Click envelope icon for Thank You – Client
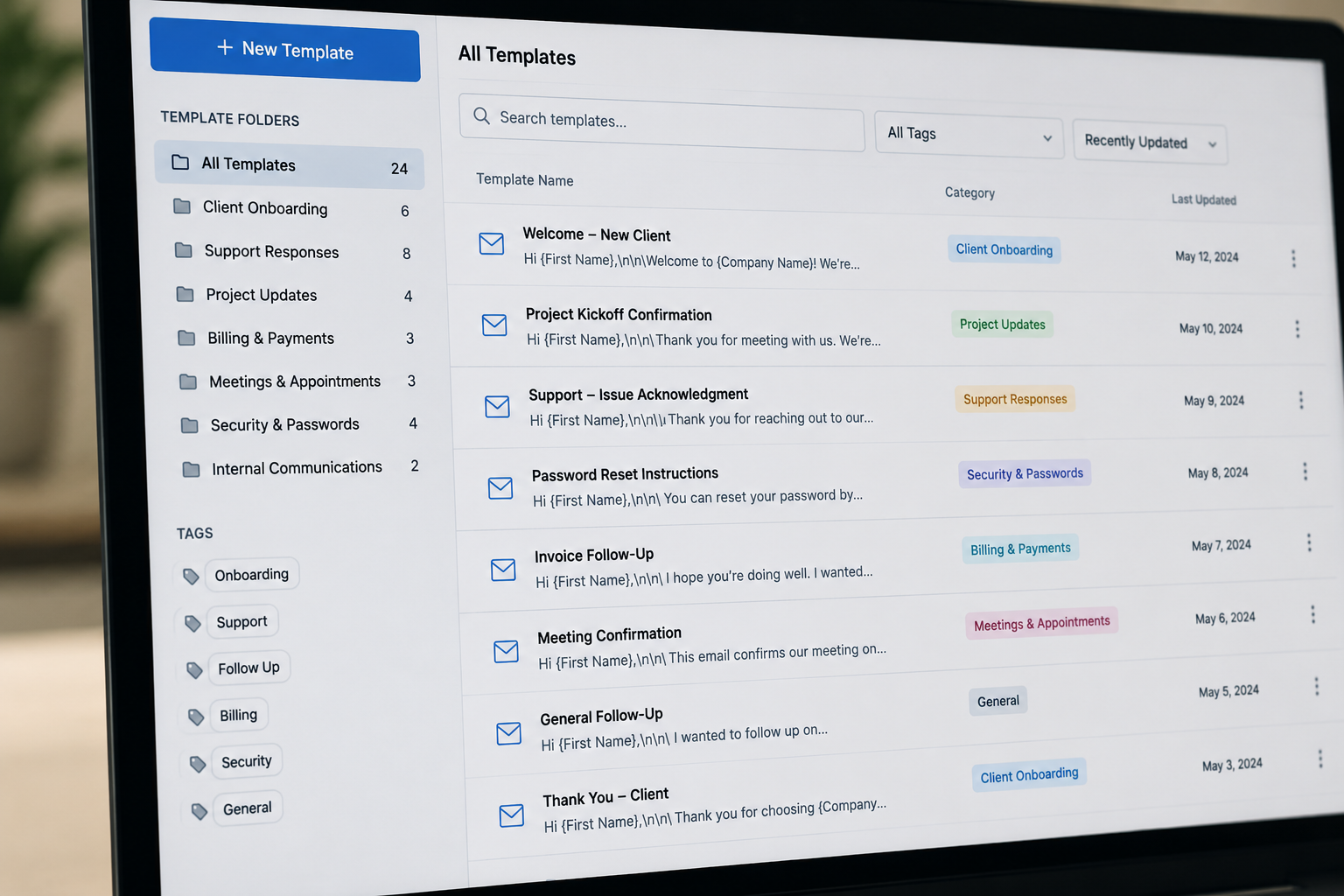Image resolution: width=1344 pixels, height=896 pixels. click(x=512, y=815)
